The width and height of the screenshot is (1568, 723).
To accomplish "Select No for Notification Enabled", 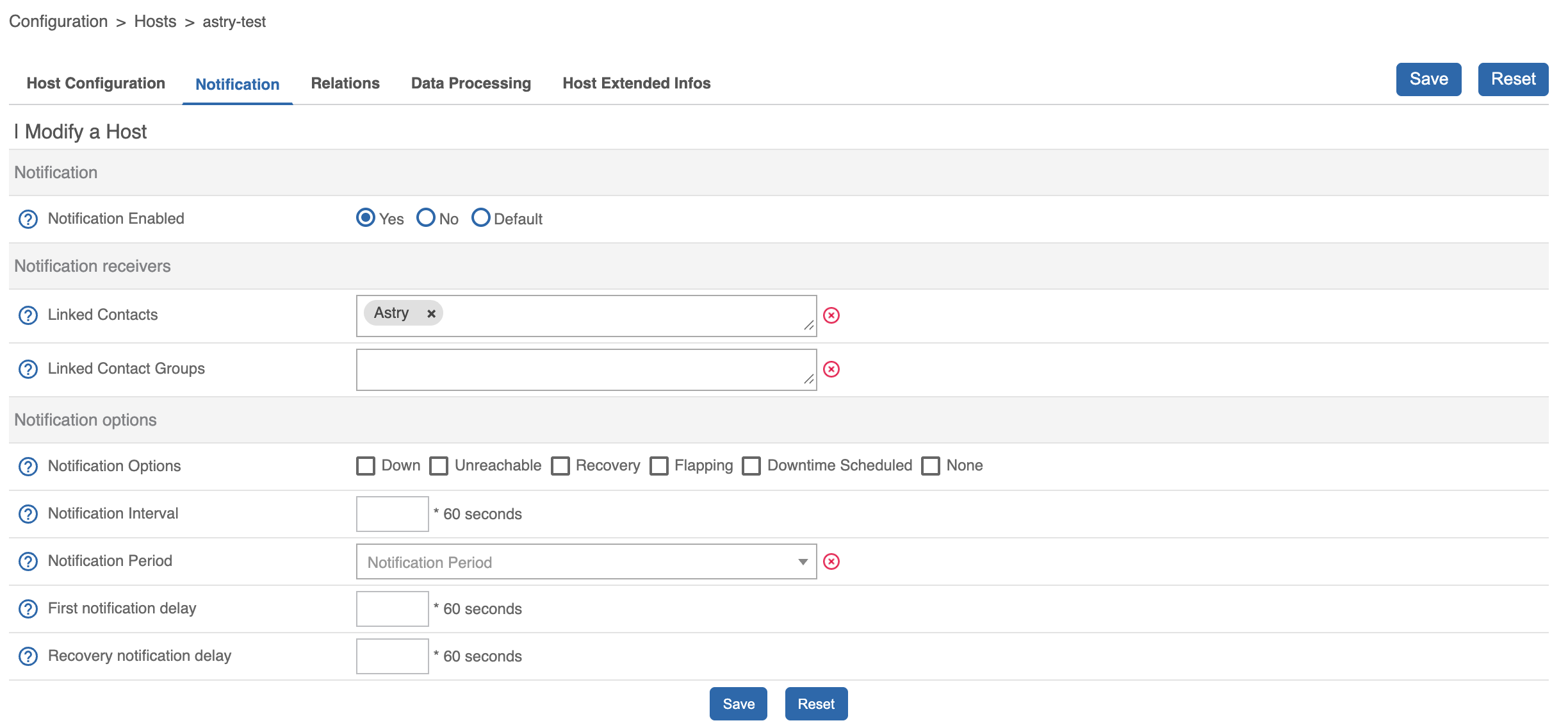I will coord(426,218).
